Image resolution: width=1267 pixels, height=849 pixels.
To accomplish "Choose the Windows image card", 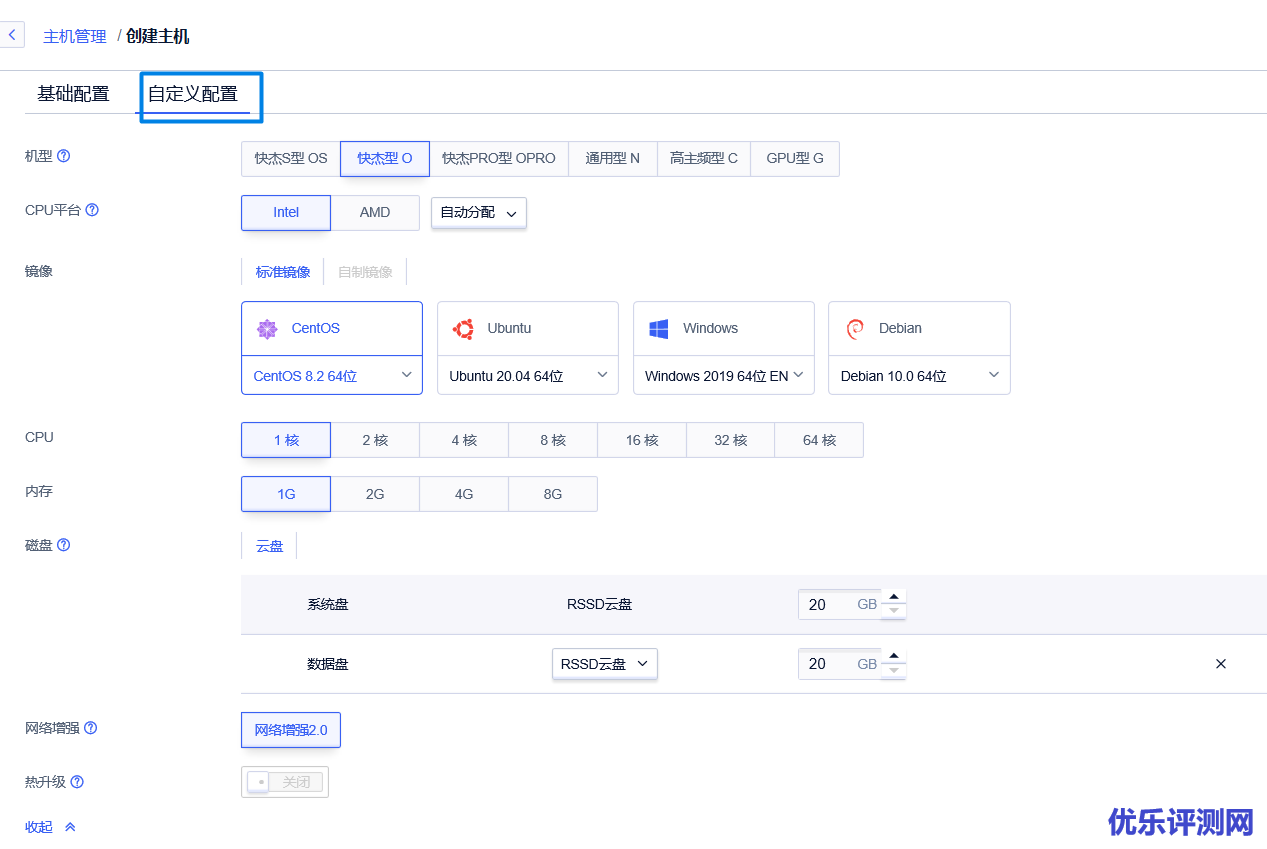I will click(723, 328).
